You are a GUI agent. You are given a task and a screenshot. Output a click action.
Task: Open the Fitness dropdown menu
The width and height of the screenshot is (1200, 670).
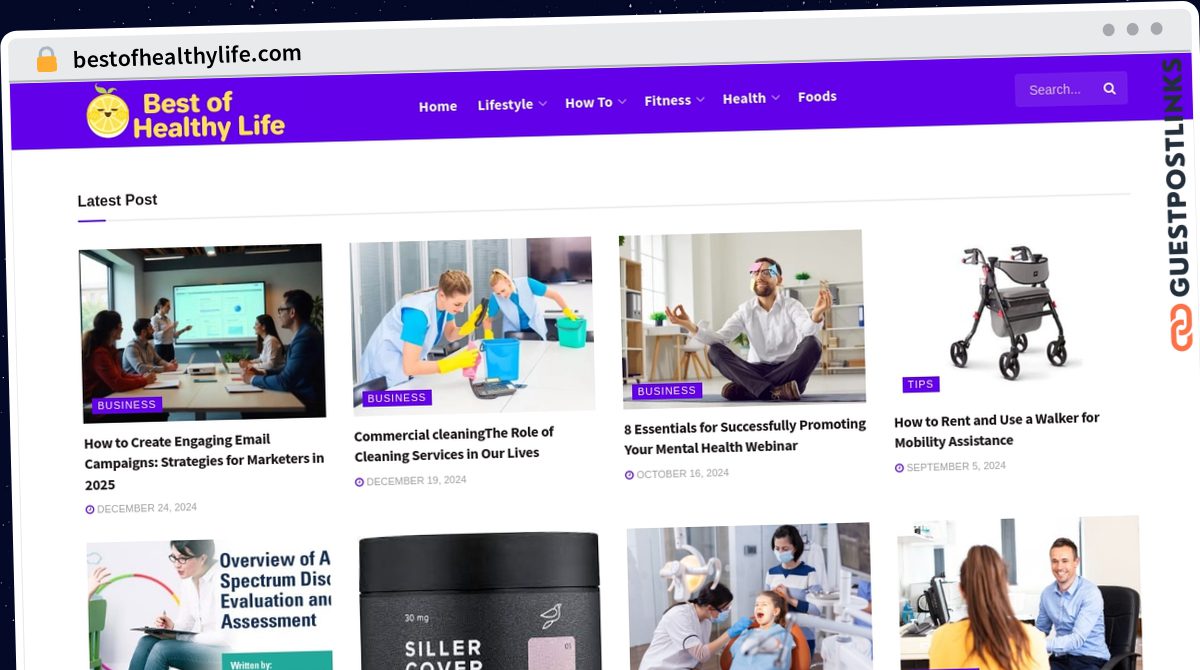point(674,100)
